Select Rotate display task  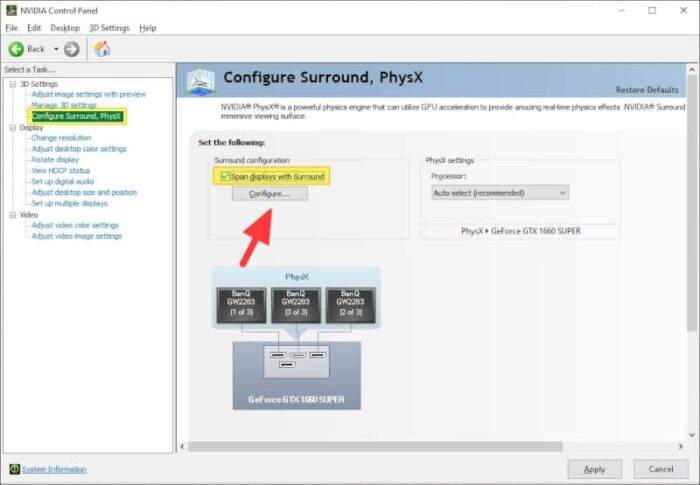[x=55, y=159]
